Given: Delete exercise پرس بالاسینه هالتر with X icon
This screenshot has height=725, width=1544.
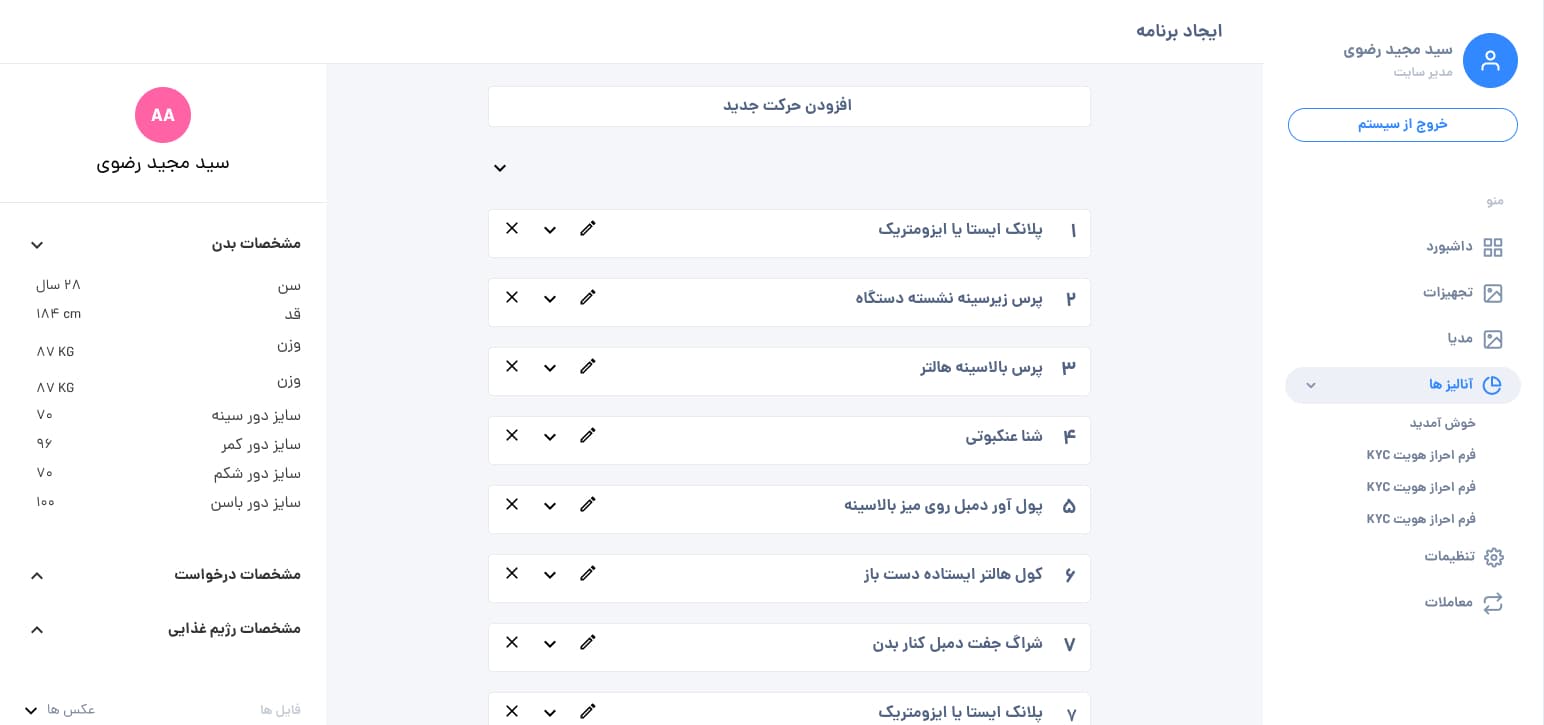Looking at the screenshot, I should pos(512,366).
